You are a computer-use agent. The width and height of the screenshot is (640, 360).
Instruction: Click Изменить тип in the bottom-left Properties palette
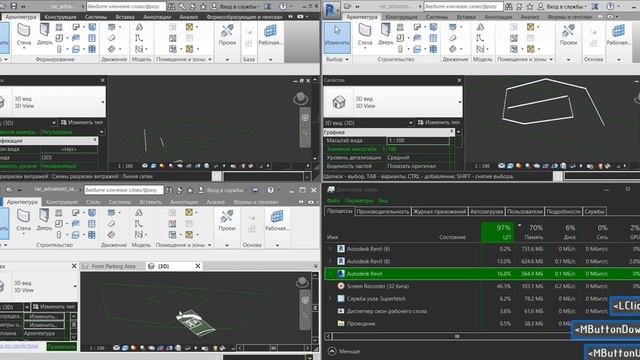(54, 307)
